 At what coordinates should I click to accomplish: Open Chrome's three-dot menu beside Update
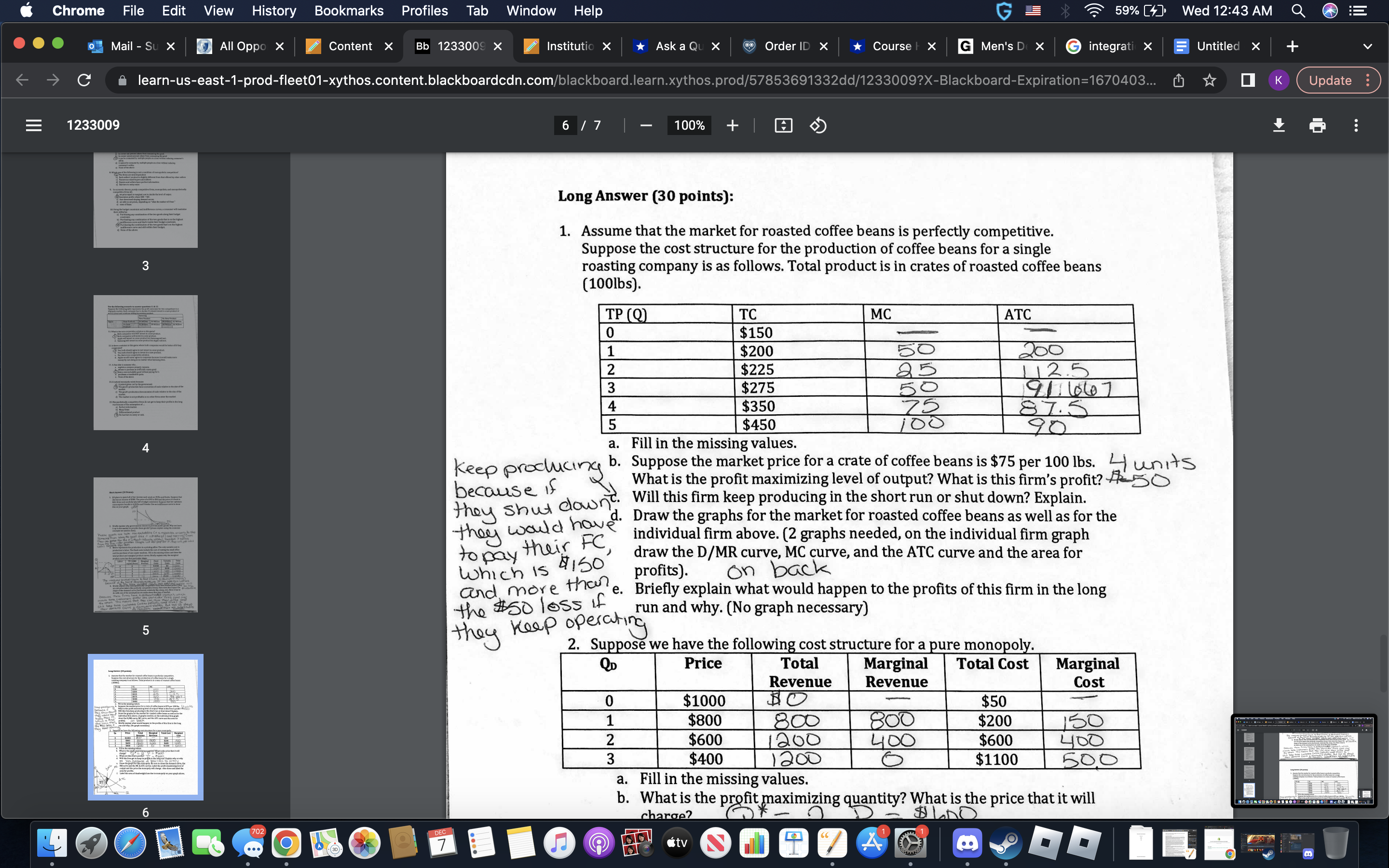coord(1368,81)
